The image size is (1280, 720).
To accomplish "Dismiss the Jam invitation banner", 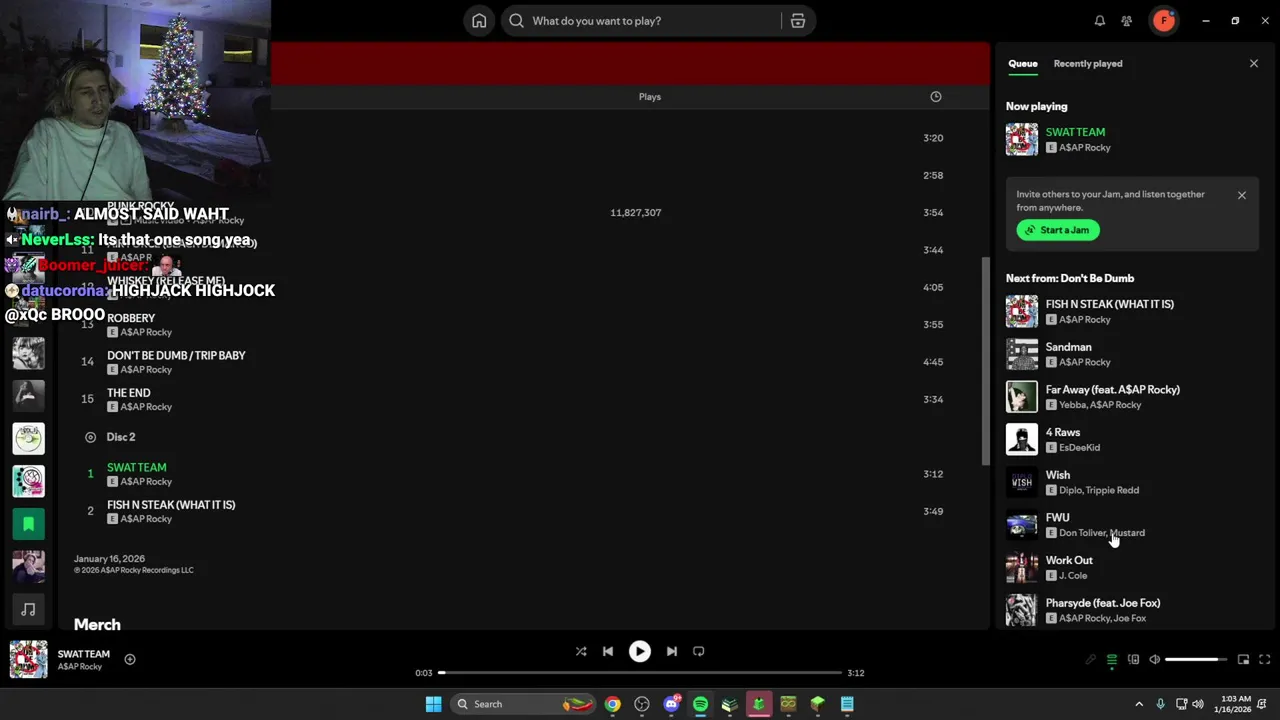I will 1242,195.
